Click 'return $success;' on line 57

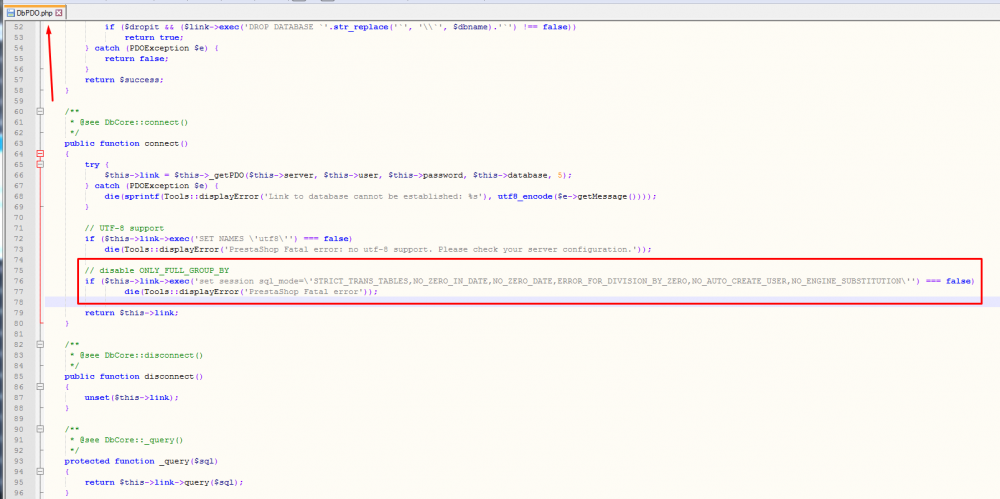[124, 80]
